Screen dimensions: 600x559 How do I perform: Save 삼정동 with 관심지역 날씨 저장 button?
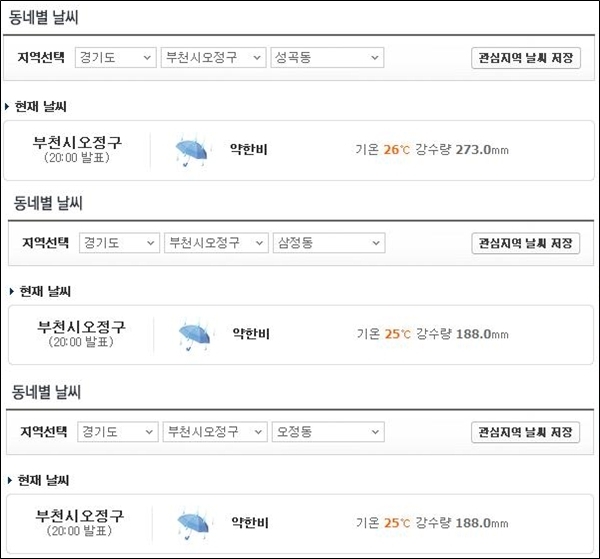[526, 243]
